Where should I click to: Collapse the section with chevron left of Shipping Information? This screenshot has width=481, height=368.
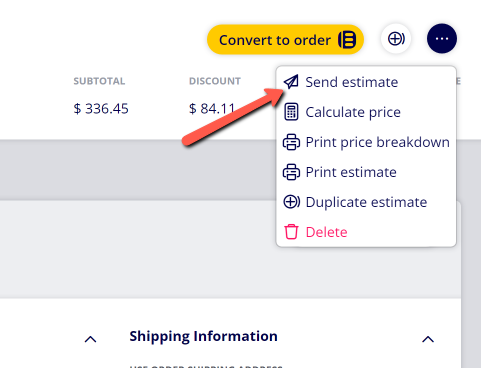tap(90, 339)
